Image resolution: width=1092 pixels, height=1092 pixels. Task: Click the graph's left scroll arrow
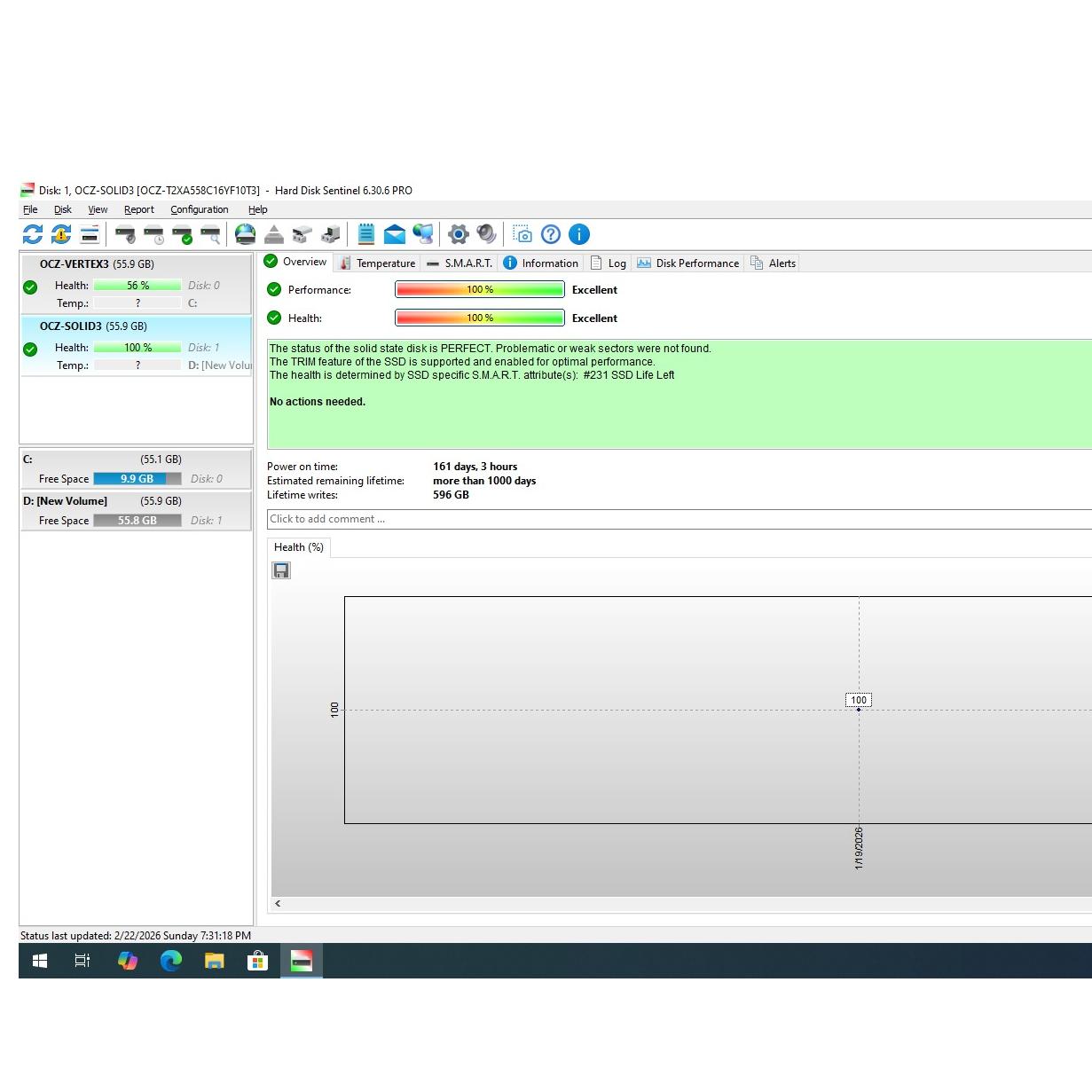tap(279, 903)
